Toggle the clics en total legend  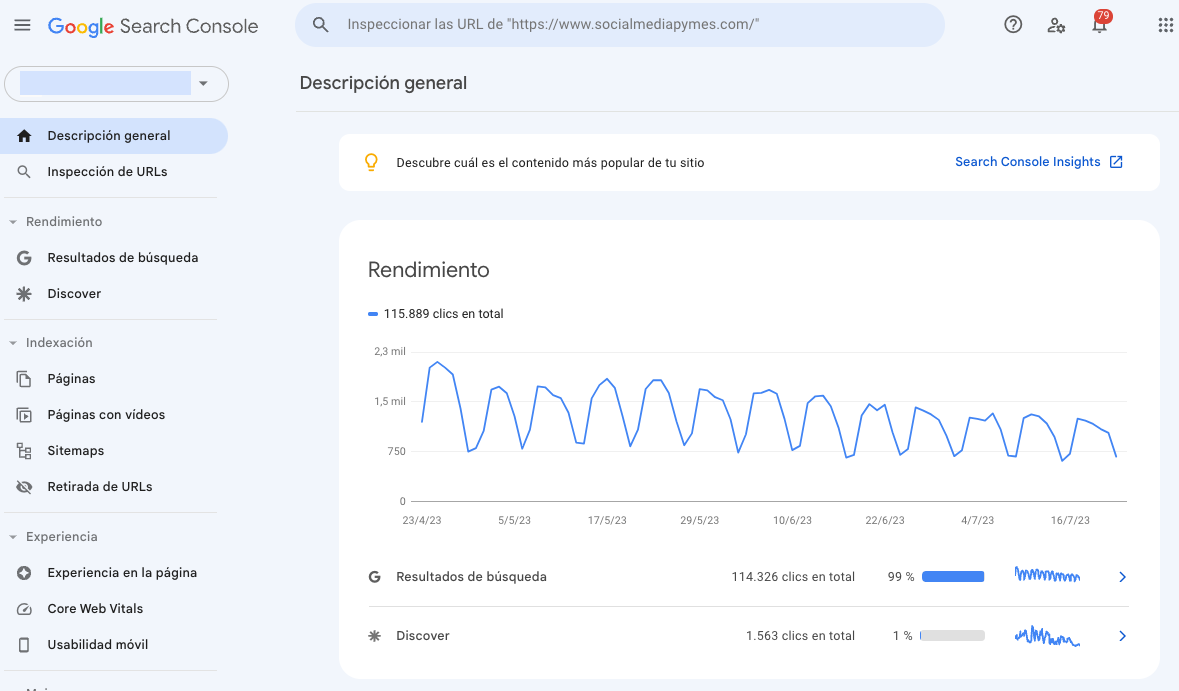click(436, 313)
